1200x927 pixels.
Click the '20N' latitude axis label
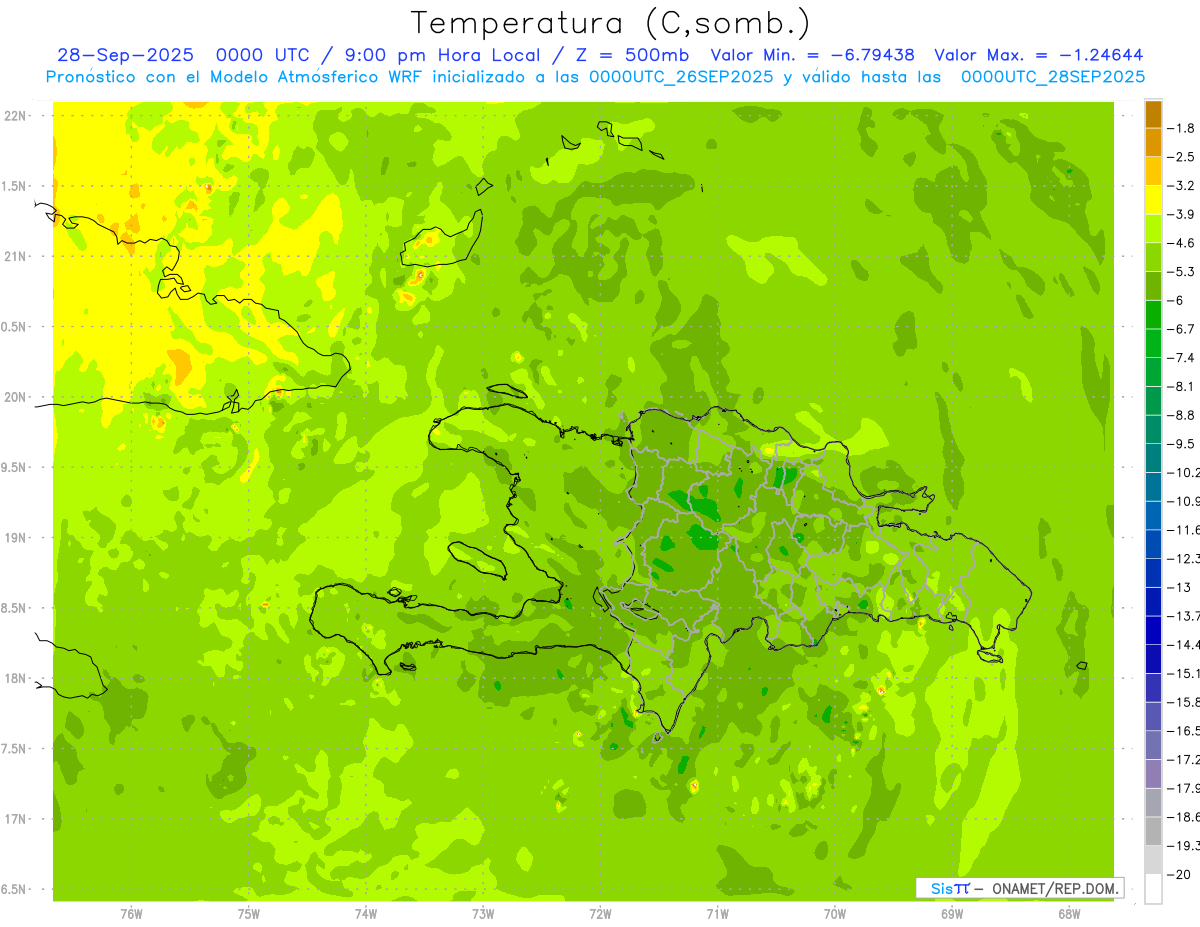[16, 397]
